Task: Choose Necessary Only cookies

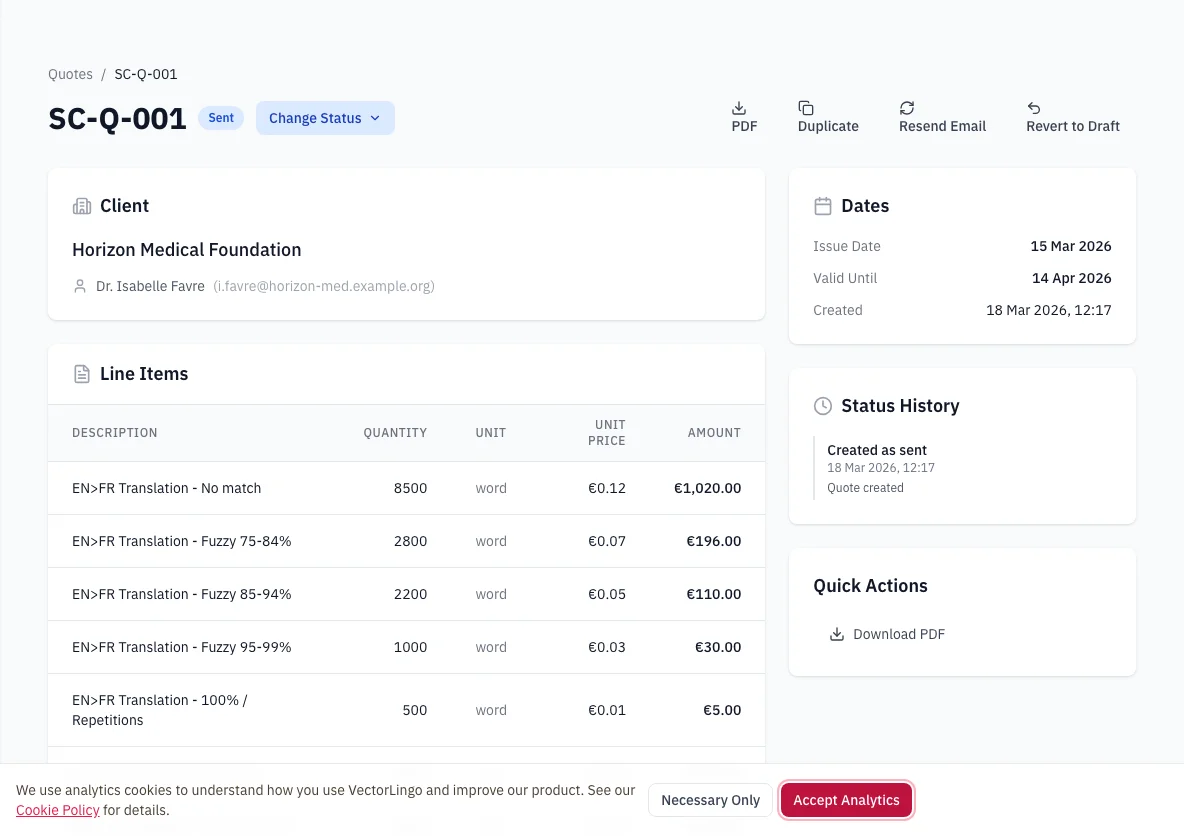Action: coord(710,800)
